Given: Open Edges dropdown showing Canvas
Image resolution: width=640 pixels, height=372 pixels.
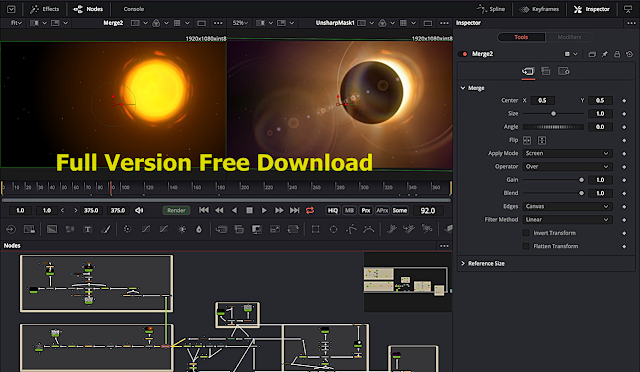Looking at the screenshot, I should click(x=567, y=206).
